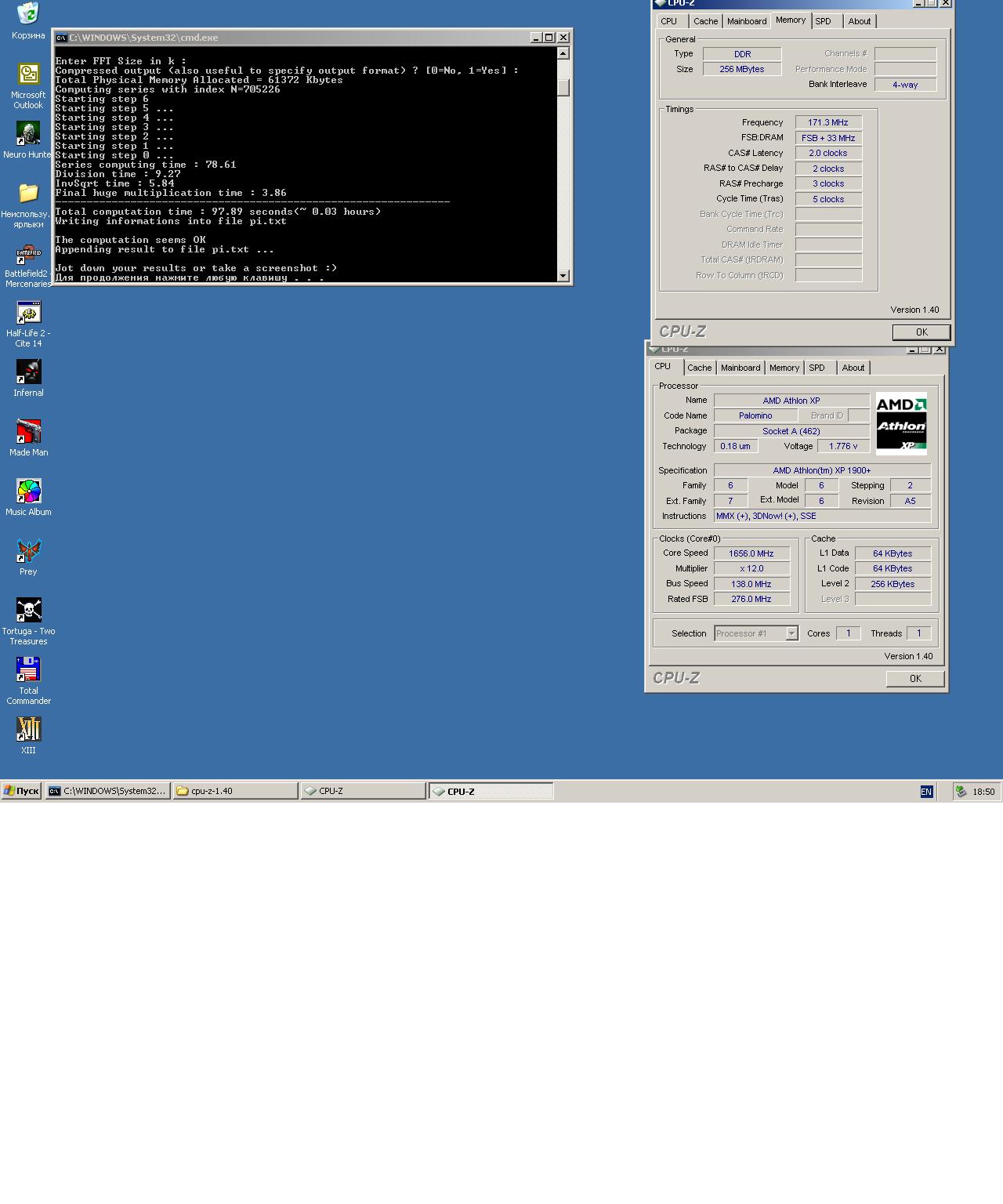This screenshot has height=1204, width=1003.
Task: Switch to cpu-z-1.40 folder taskbar button
Action: coord(235,791)
